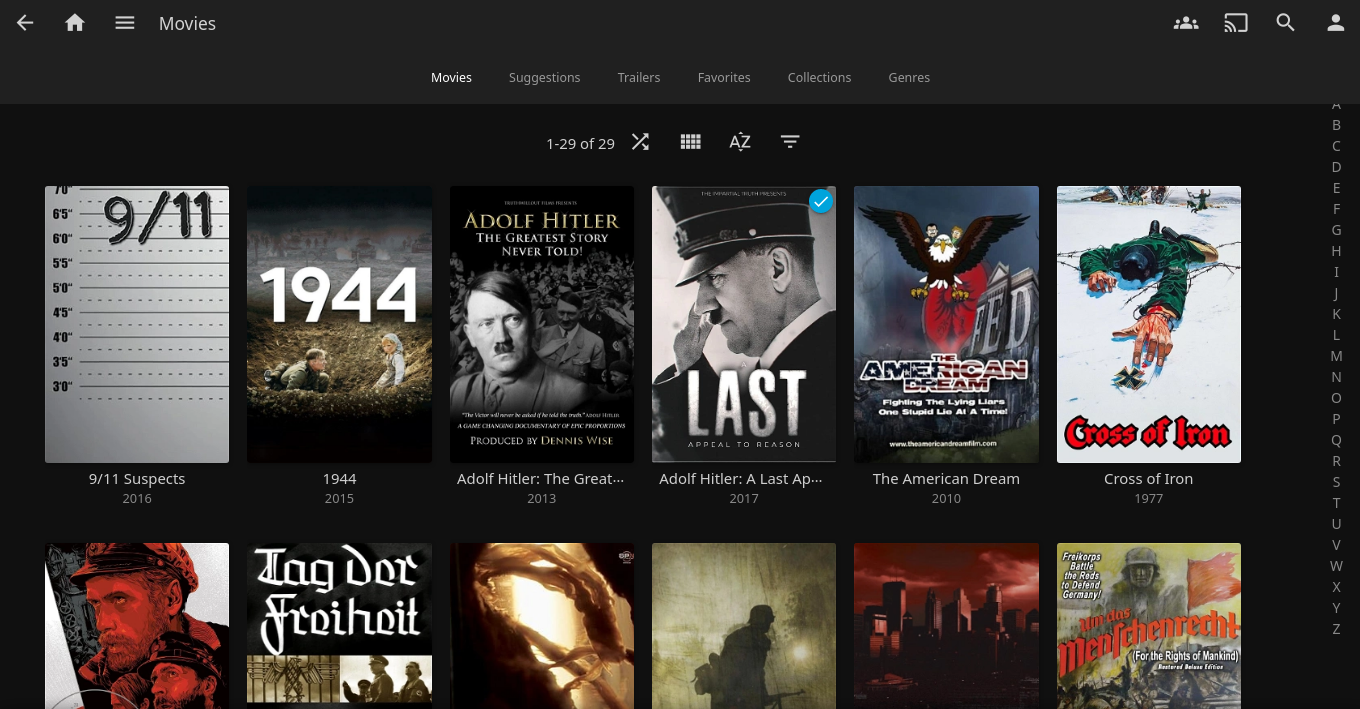
Task: Jump to letter S in alphabet picker
Action: pos(1336,482)
